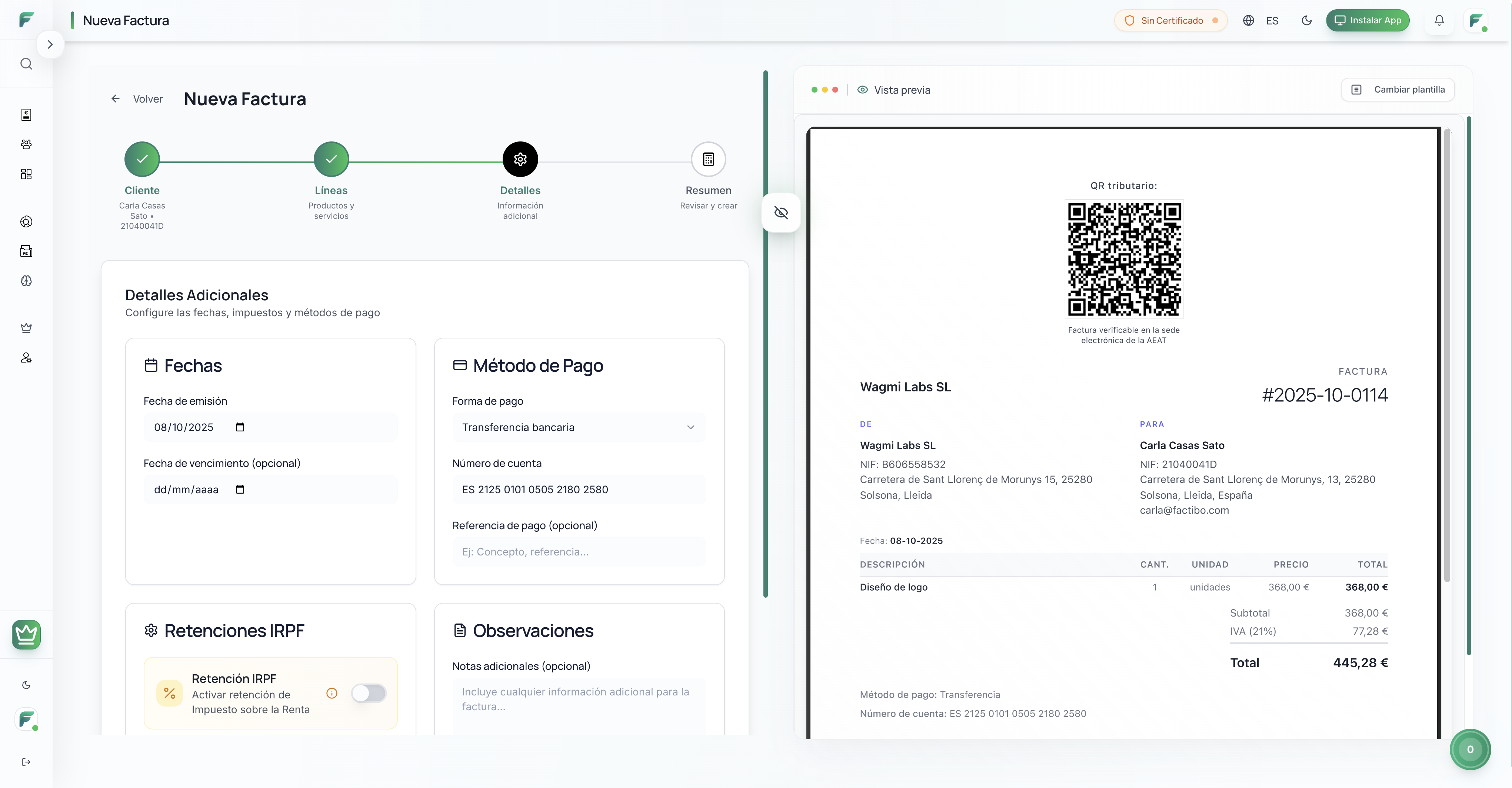Image resolution: width=1512 pixels, height=788 pixels.
Task: Click the search icon in sidebar
Action: 26,63
